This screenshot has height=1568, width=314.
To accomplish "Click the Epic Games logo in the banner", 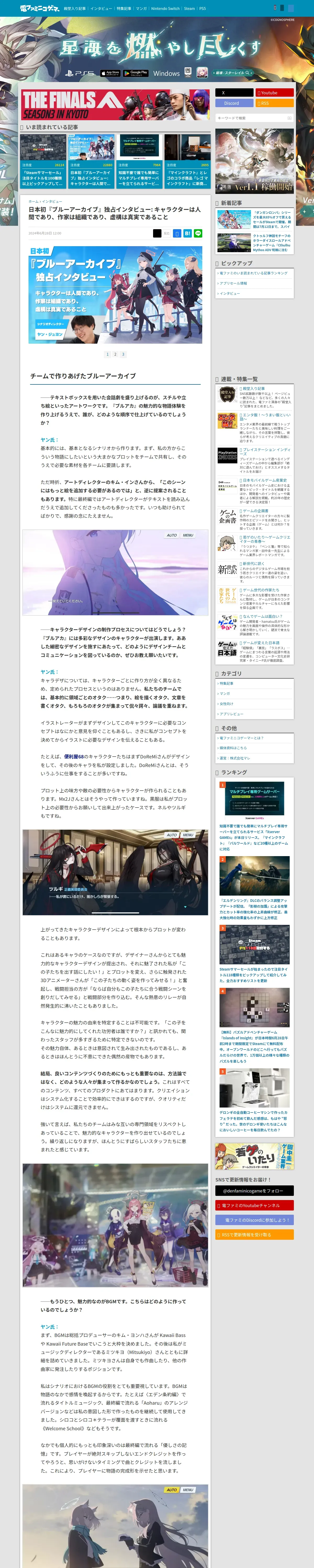I will click(188, 72).
